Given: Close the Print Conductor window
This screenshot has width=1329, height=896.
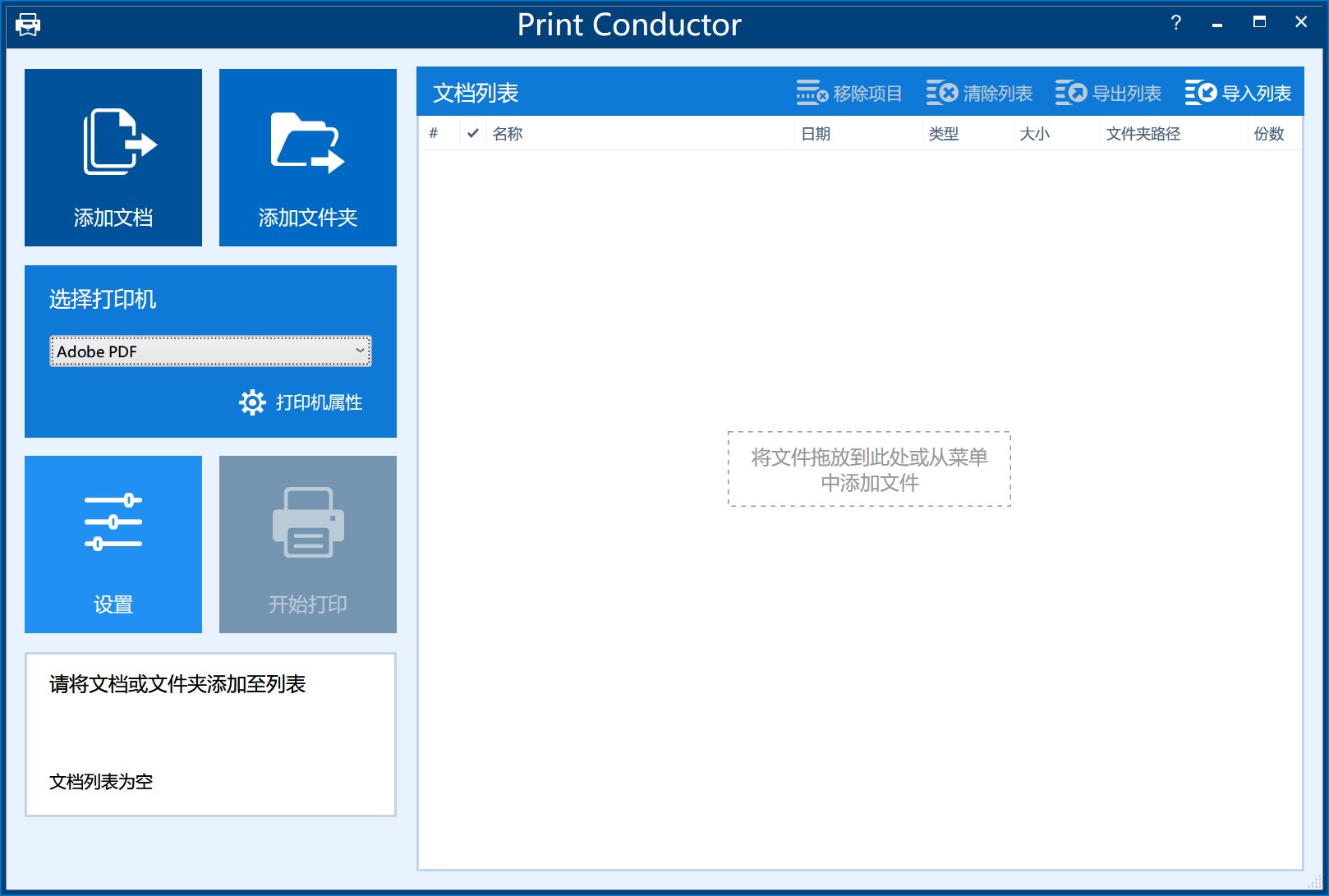Looking at the screenshot, I should [x=1301, y=23].
